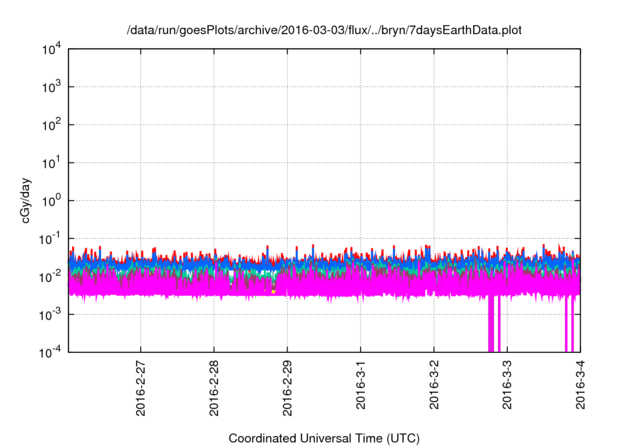Click the 10^0 y-axis tick label
The image size is (640, 448).
[51, 201]
